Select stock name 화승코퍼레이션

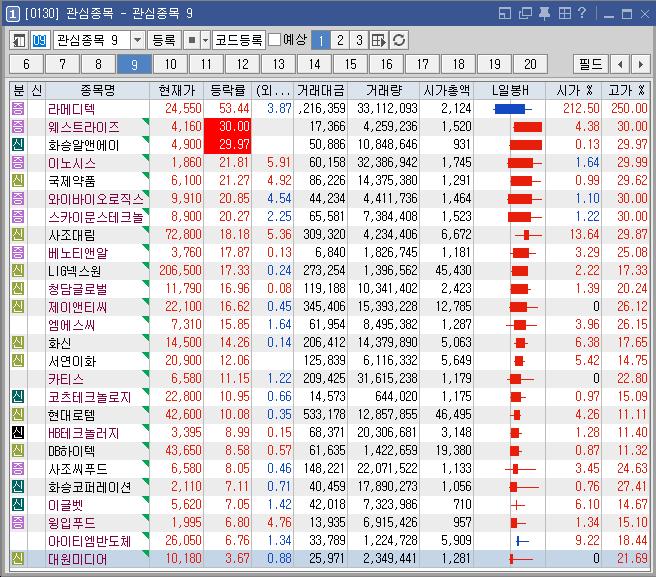[x=90, y=487]
